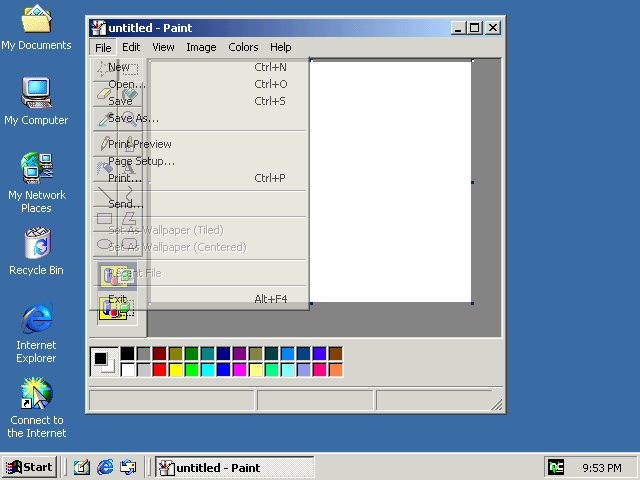Choose Page Setup... menu entry
640x480 pixels.
199,161
